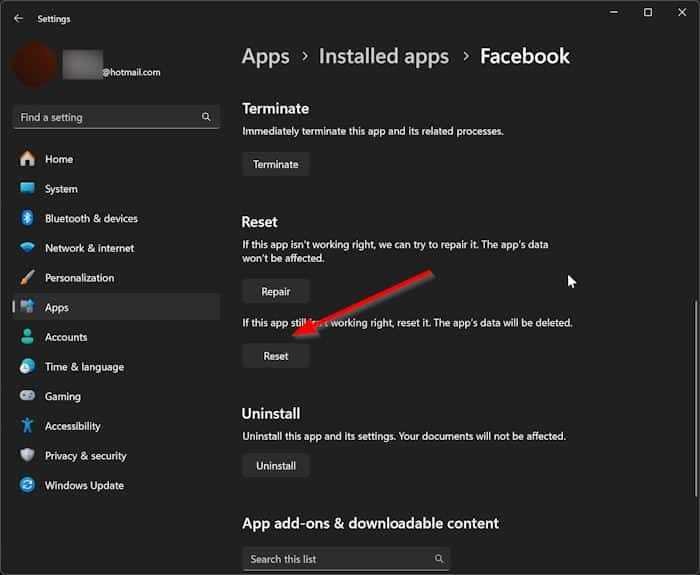This screenshot has width=700, height=575.
Task: Go back with the Settings back arrow
Action: tap(18, 18)
